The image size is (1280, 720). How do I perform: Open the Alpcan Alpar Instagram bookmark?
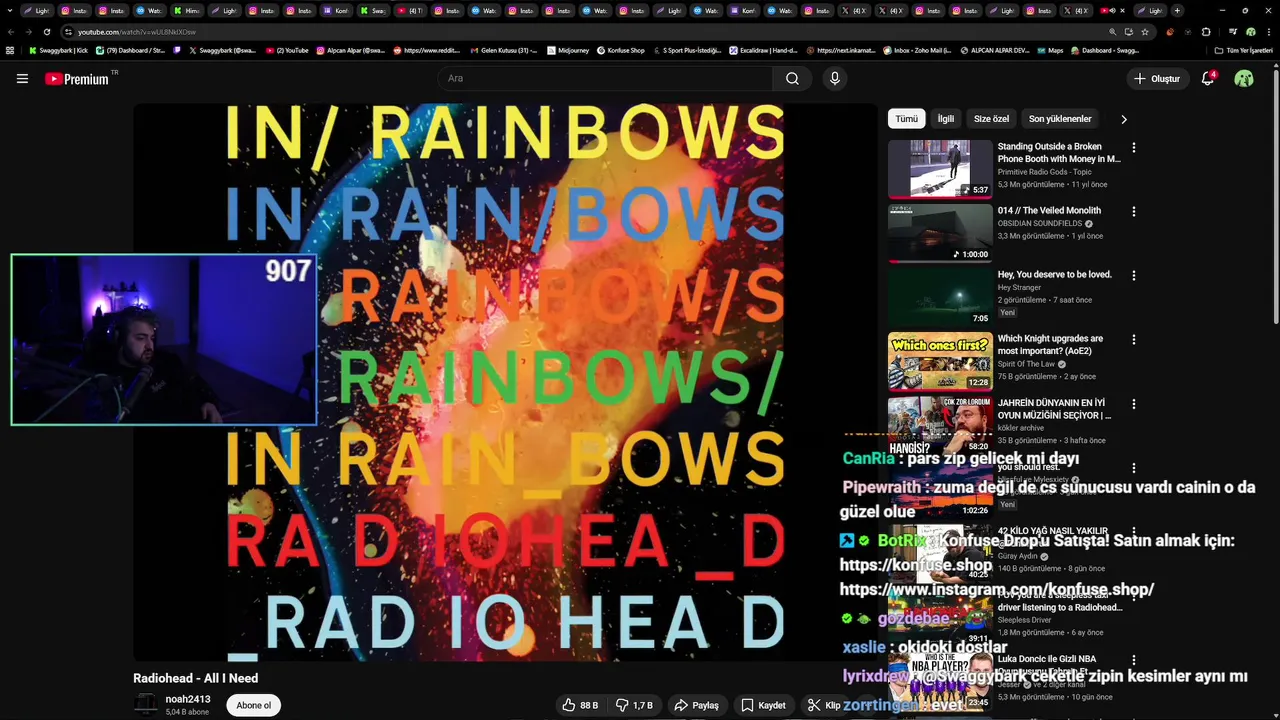tap(352, 50)
